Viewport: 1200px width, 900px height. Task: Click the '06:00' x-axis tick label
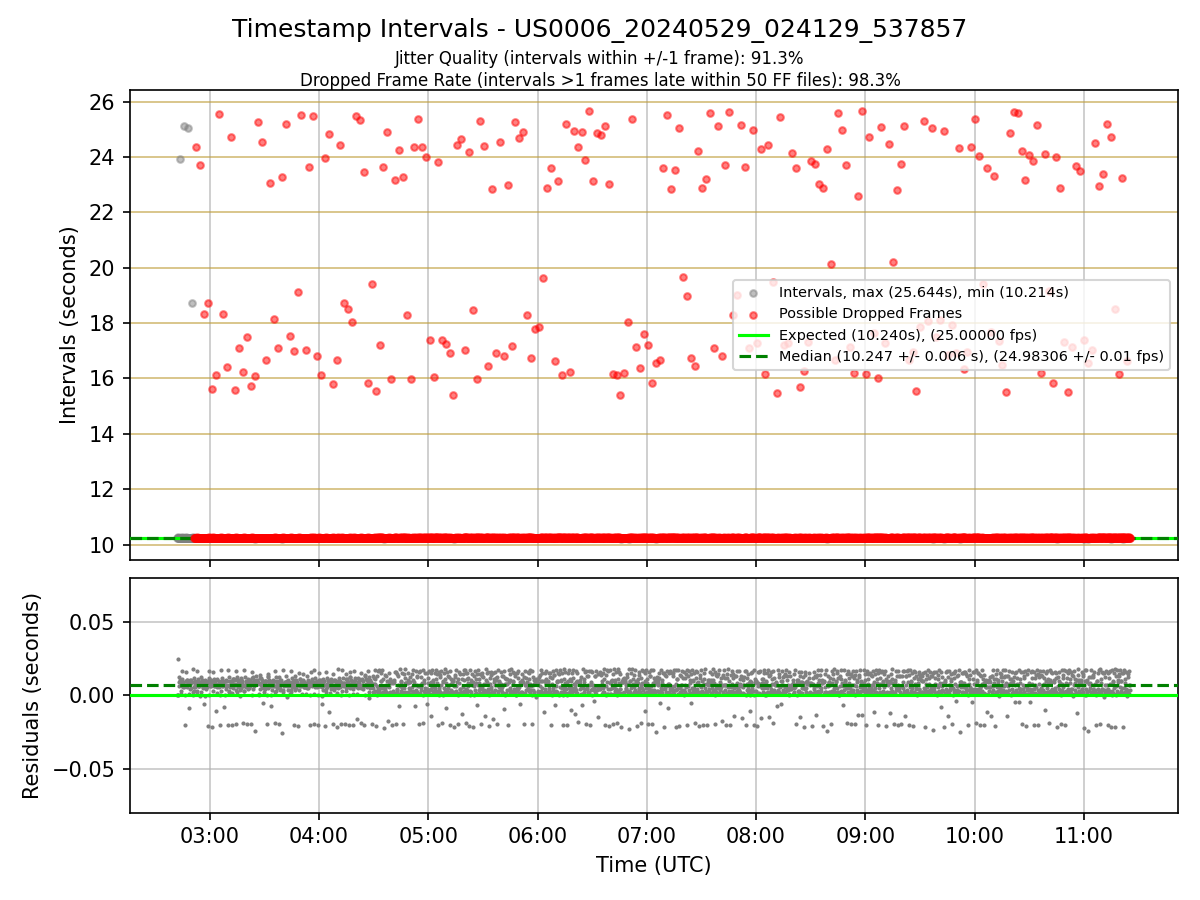click(538, 834)
